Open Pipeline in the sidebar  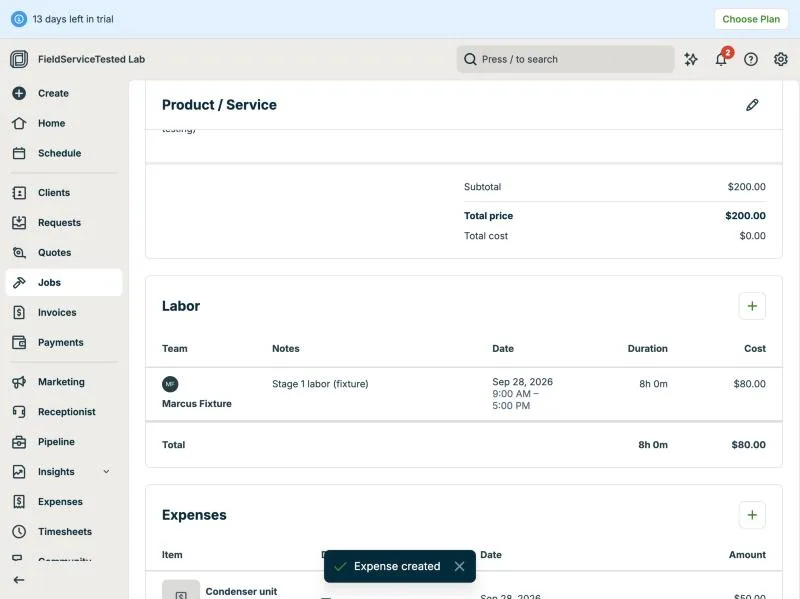64,442
